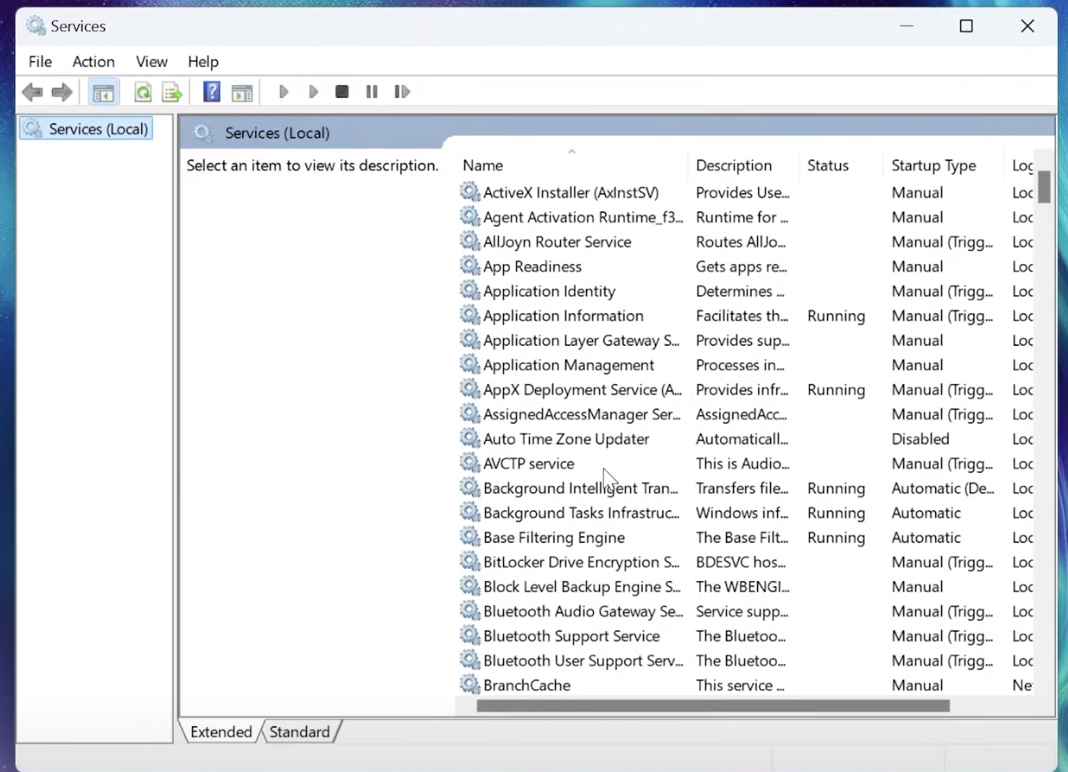1068x772 pixels.
Task: Click 'This is Audio...' description cell
Action: [742, 463]
